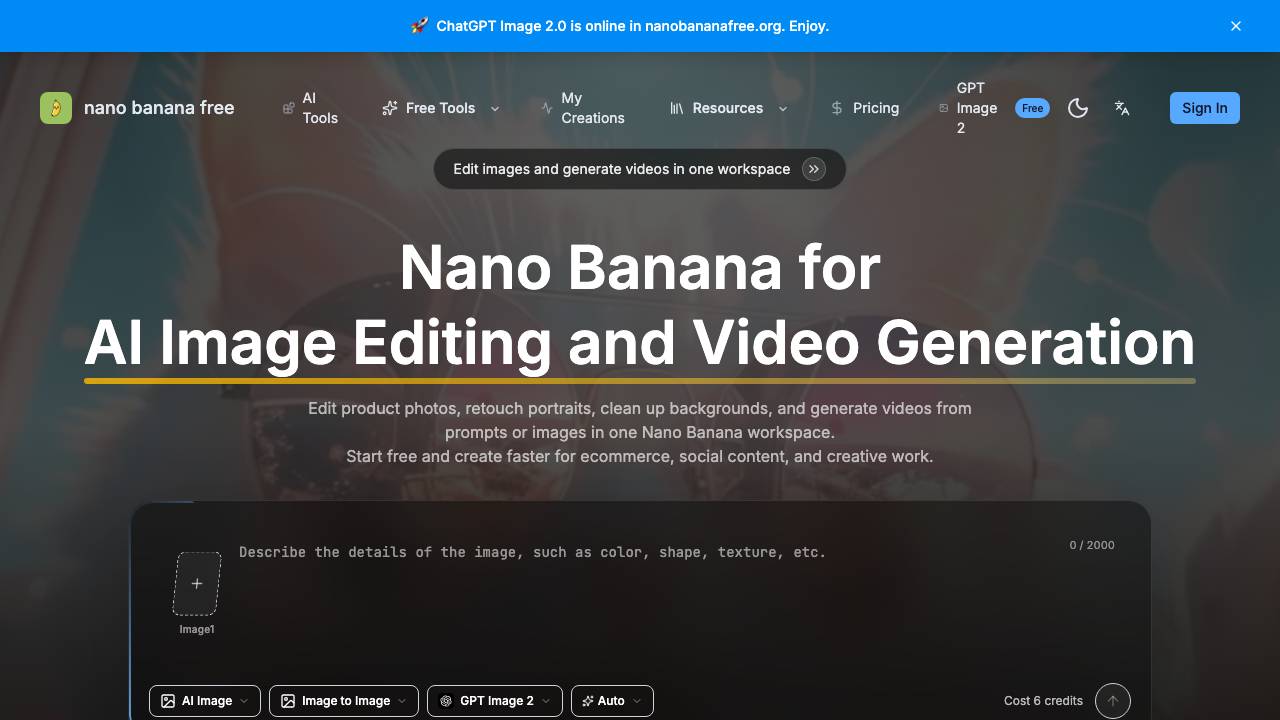This screenshot has height=720, width=1280.
Task: Click the Image1 label under the upload box
Action: [197, 629]
